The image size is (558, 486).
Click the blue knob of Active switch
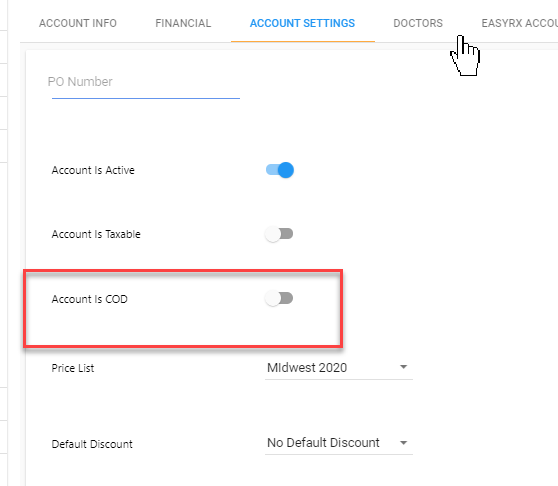click(x=286, y=170)
